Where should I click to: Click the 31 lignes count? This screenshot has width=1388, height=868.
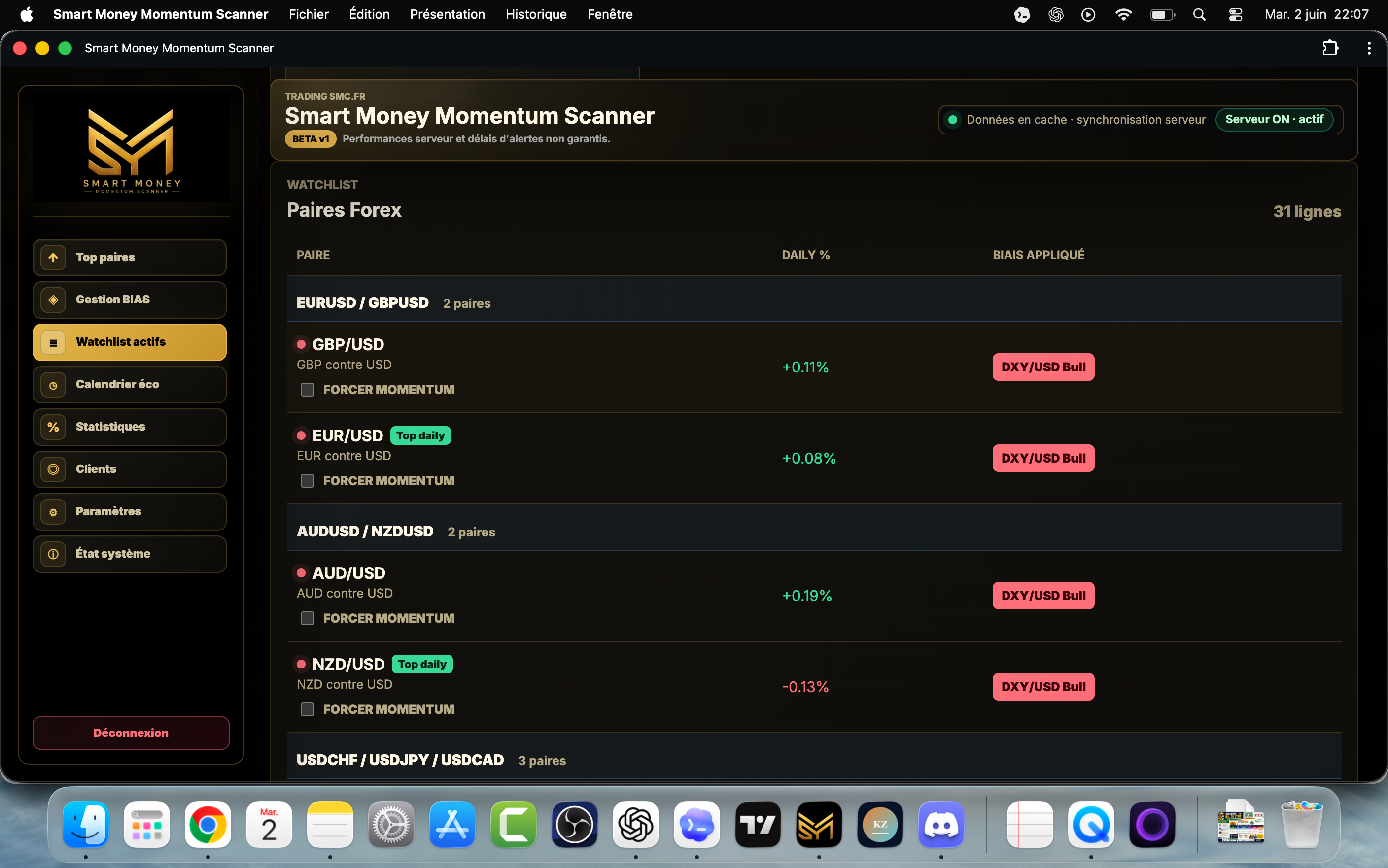1307,212
